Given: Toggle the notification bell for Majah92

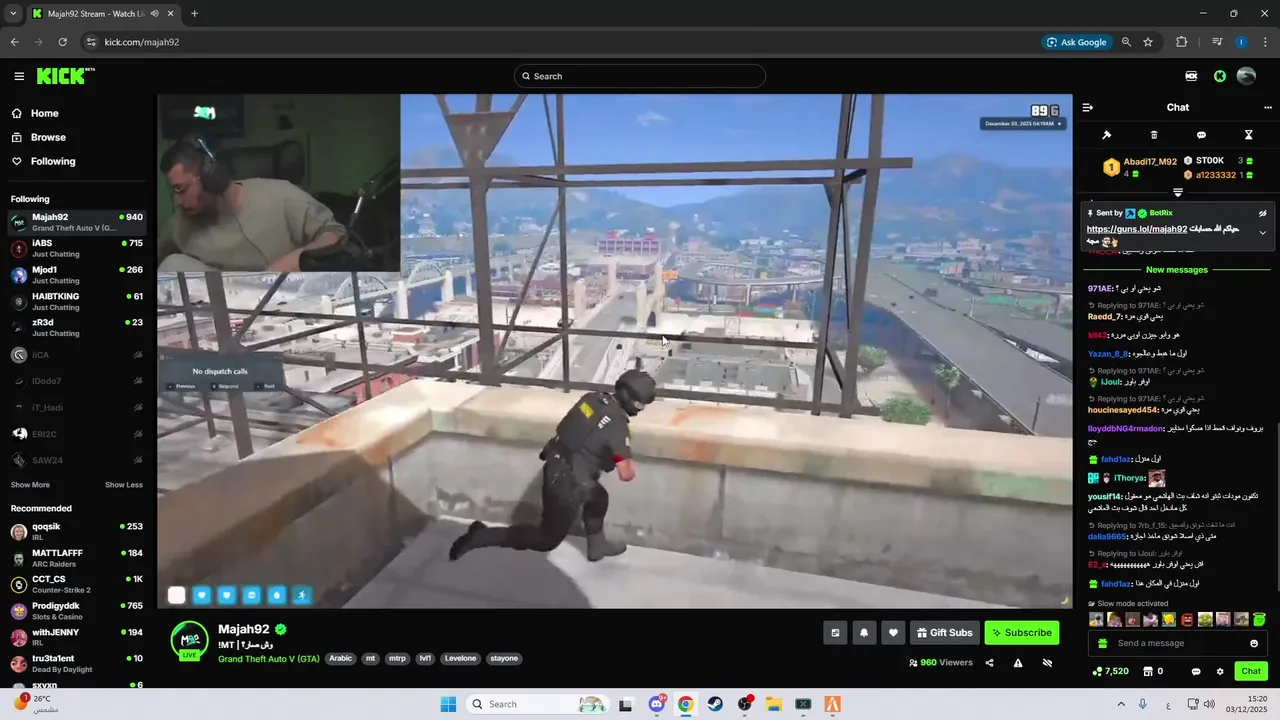Looking at the screenshot, I should 864,632.
